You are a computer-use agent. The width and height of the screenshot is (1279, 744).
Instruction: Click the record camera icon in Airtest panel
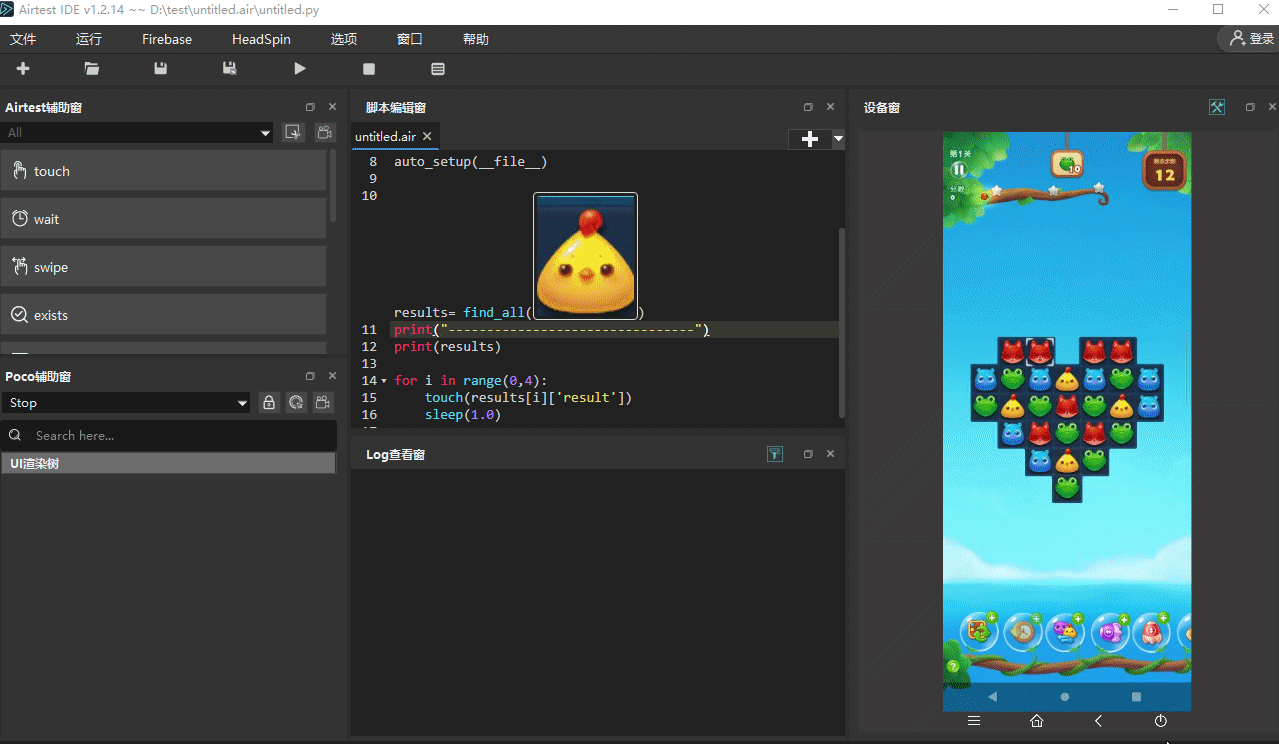[x=325, y=132]
